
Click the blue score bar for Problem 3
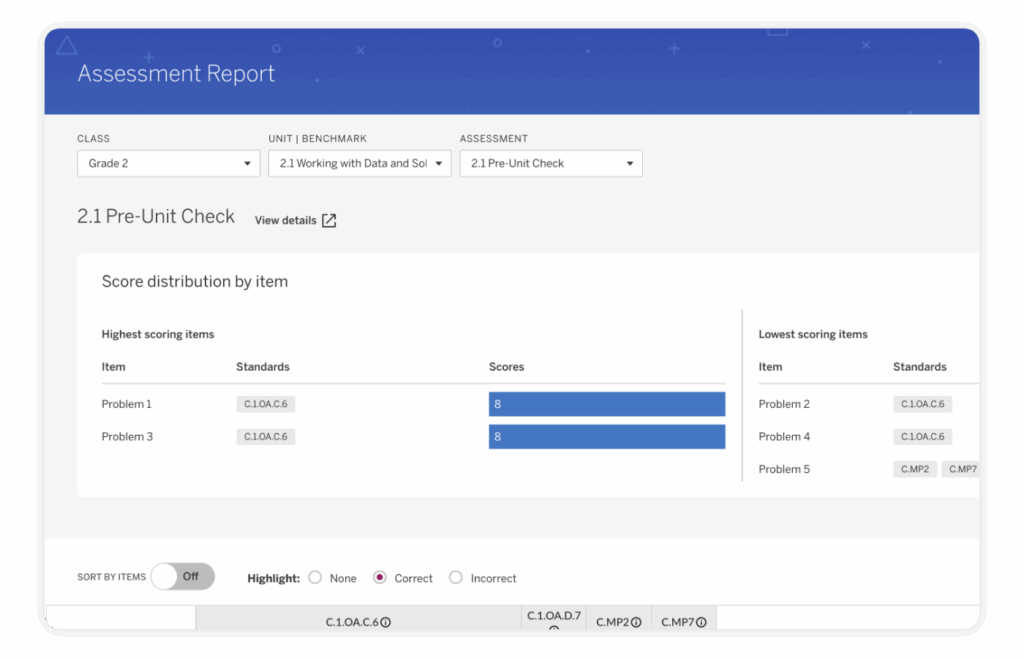pos(606,437)
